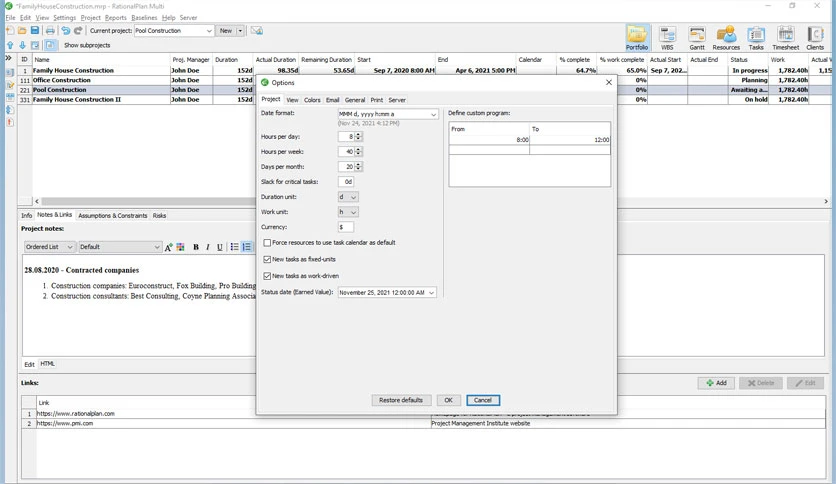Click the Cancel button
836x484 pixels.
483,400
